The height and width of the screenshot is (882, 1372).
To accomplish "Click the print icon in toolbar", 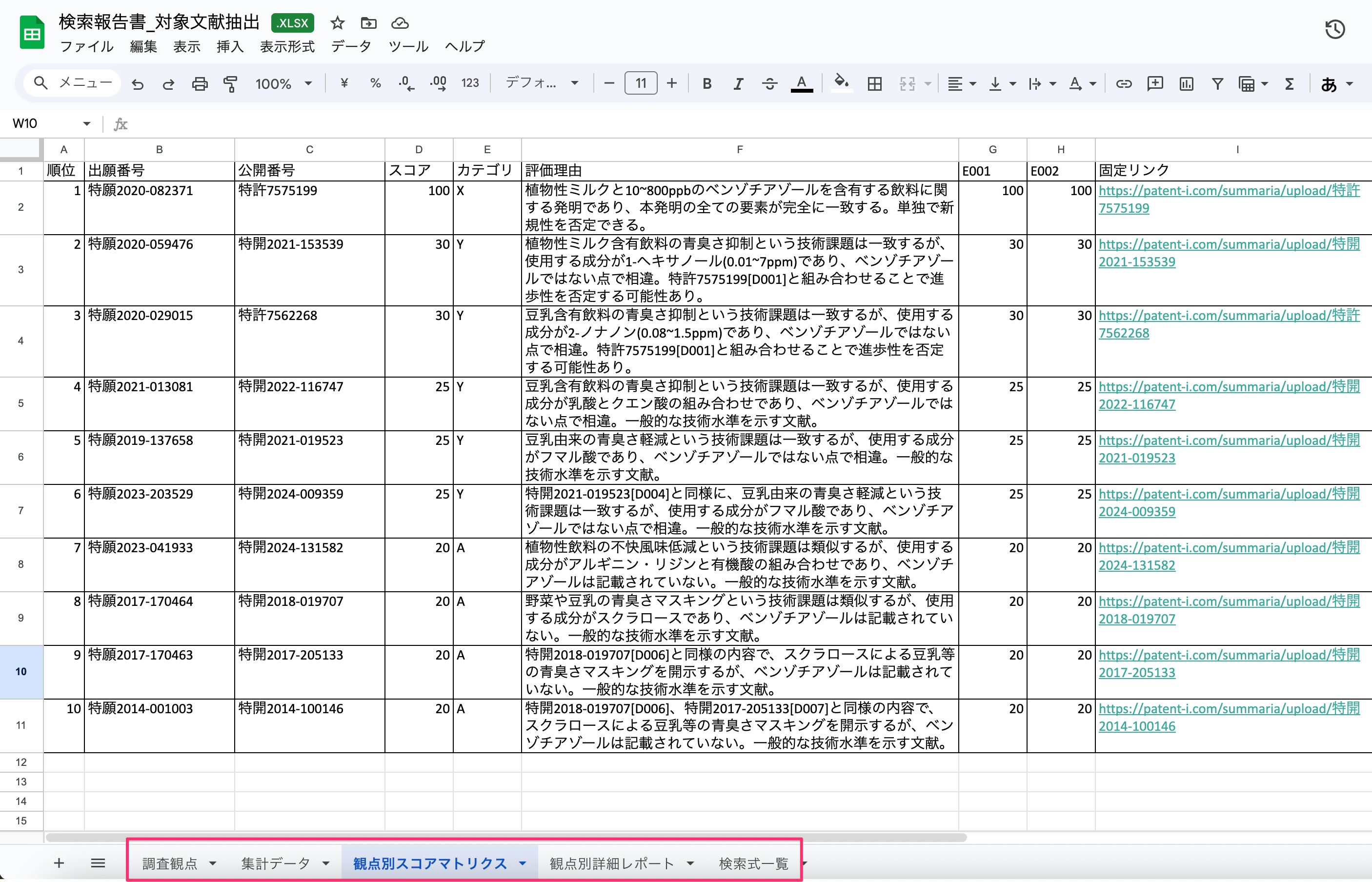I will pyautogui.click(x=200, y=84).
